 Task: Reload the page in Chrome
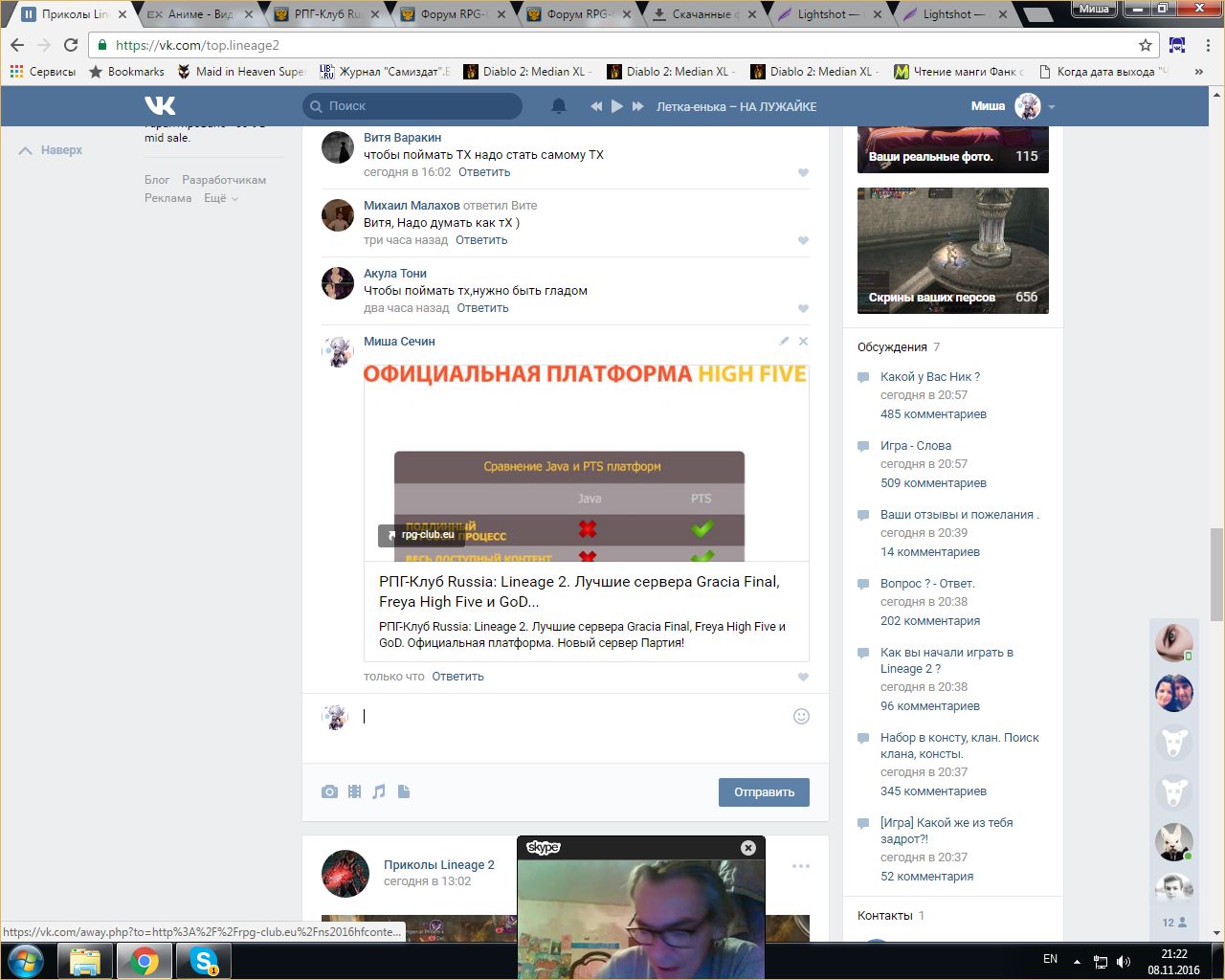click(71, 45)
